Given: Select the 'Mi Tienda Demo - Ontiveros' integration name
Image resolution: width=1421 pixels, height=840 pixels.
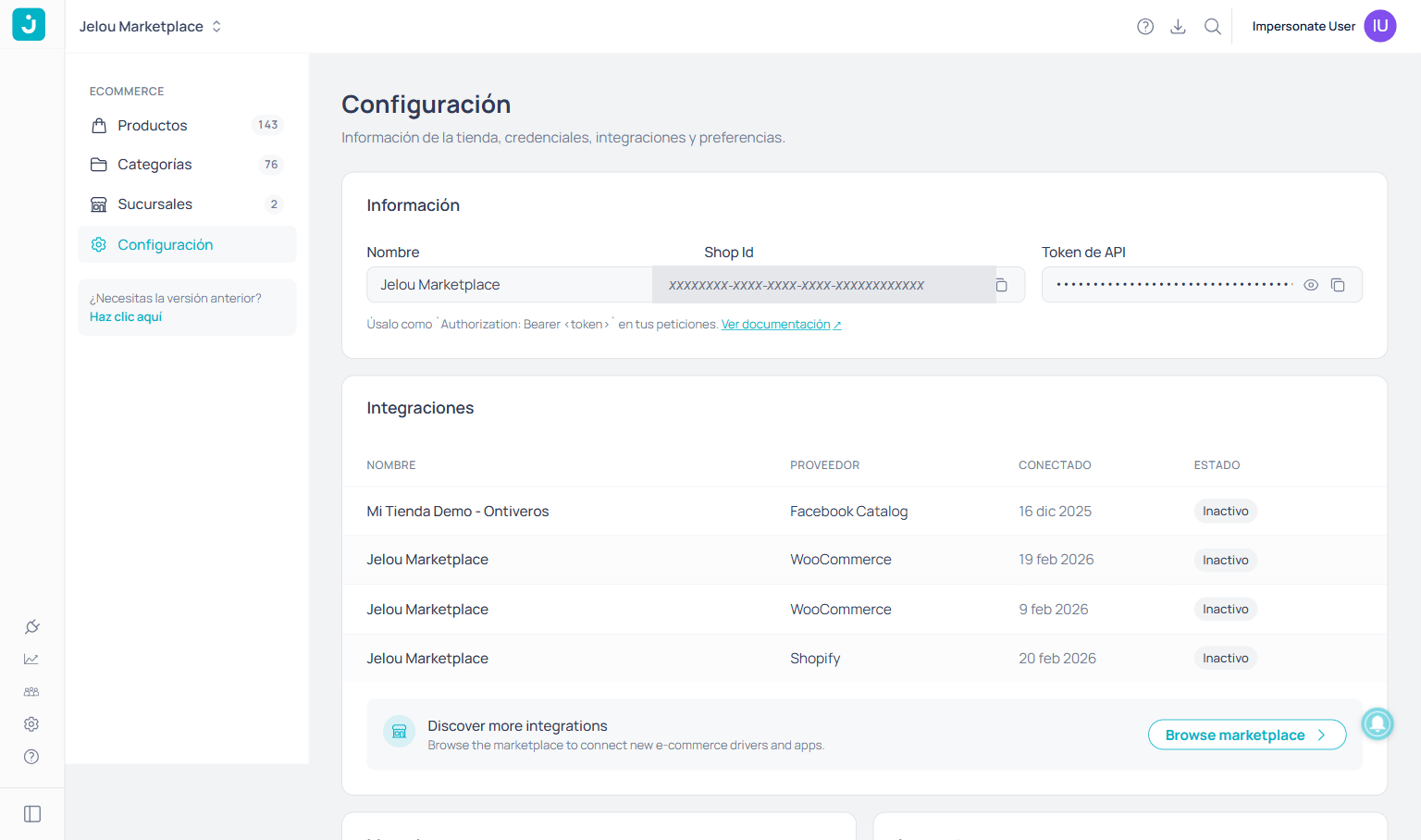Looking at the screenshot, I should (458, 512).
